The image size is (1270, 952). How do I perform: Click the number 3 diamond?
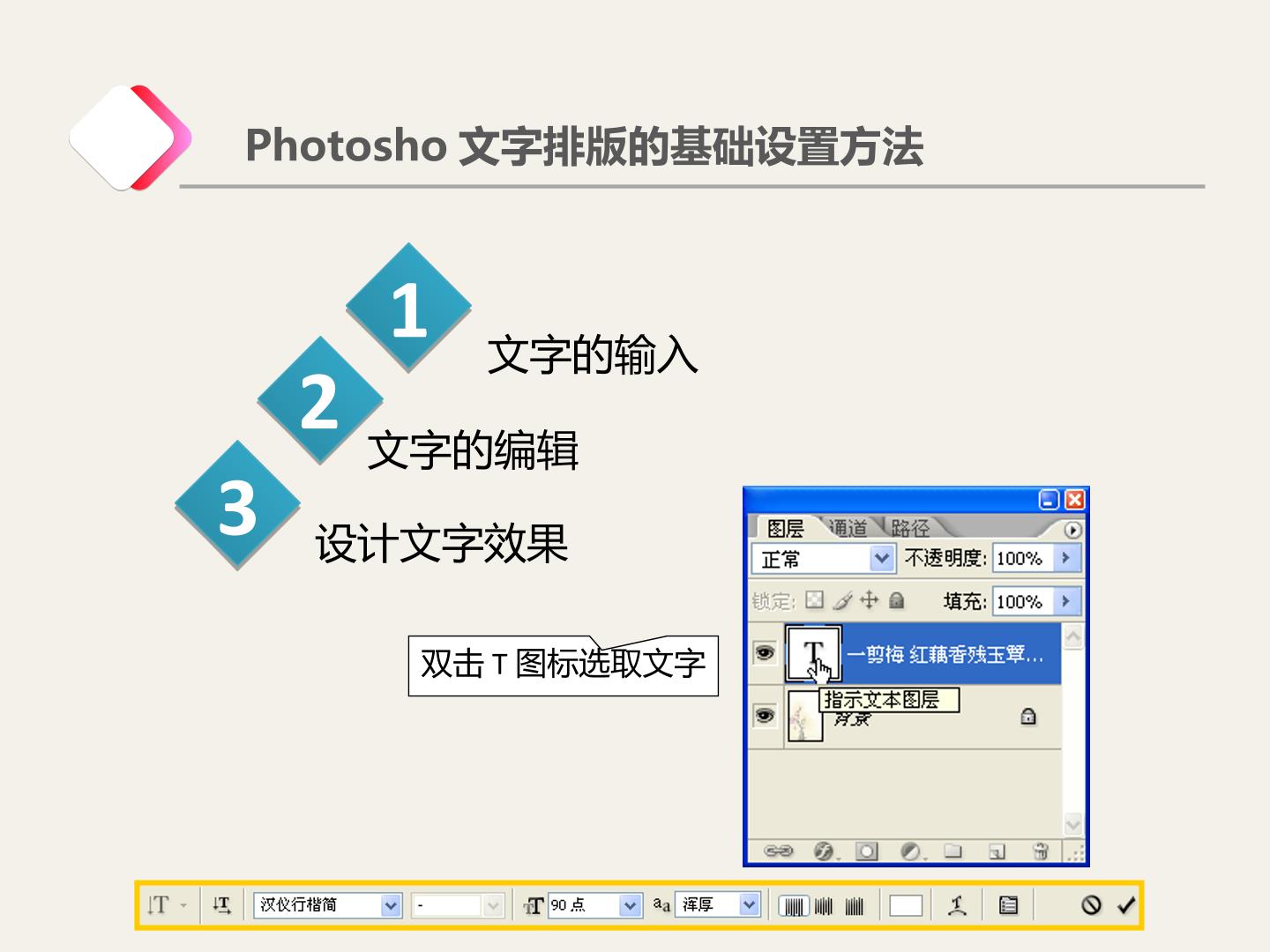click(x=237, y=506)
